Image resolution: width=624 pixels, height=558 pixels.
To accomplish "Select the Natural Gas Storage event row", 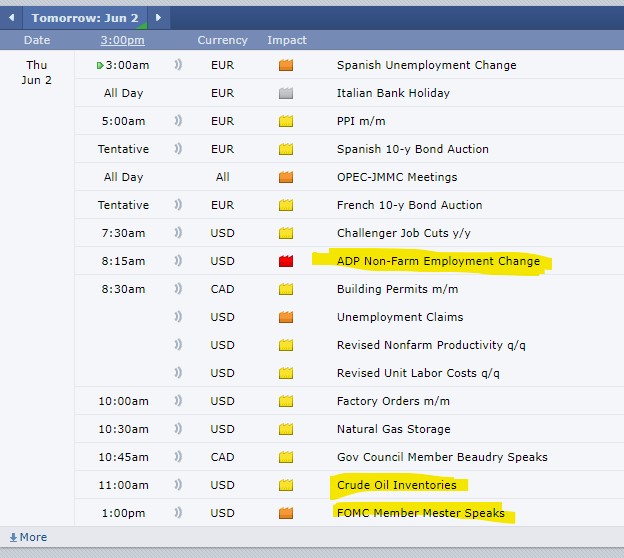I will point(393,429).
